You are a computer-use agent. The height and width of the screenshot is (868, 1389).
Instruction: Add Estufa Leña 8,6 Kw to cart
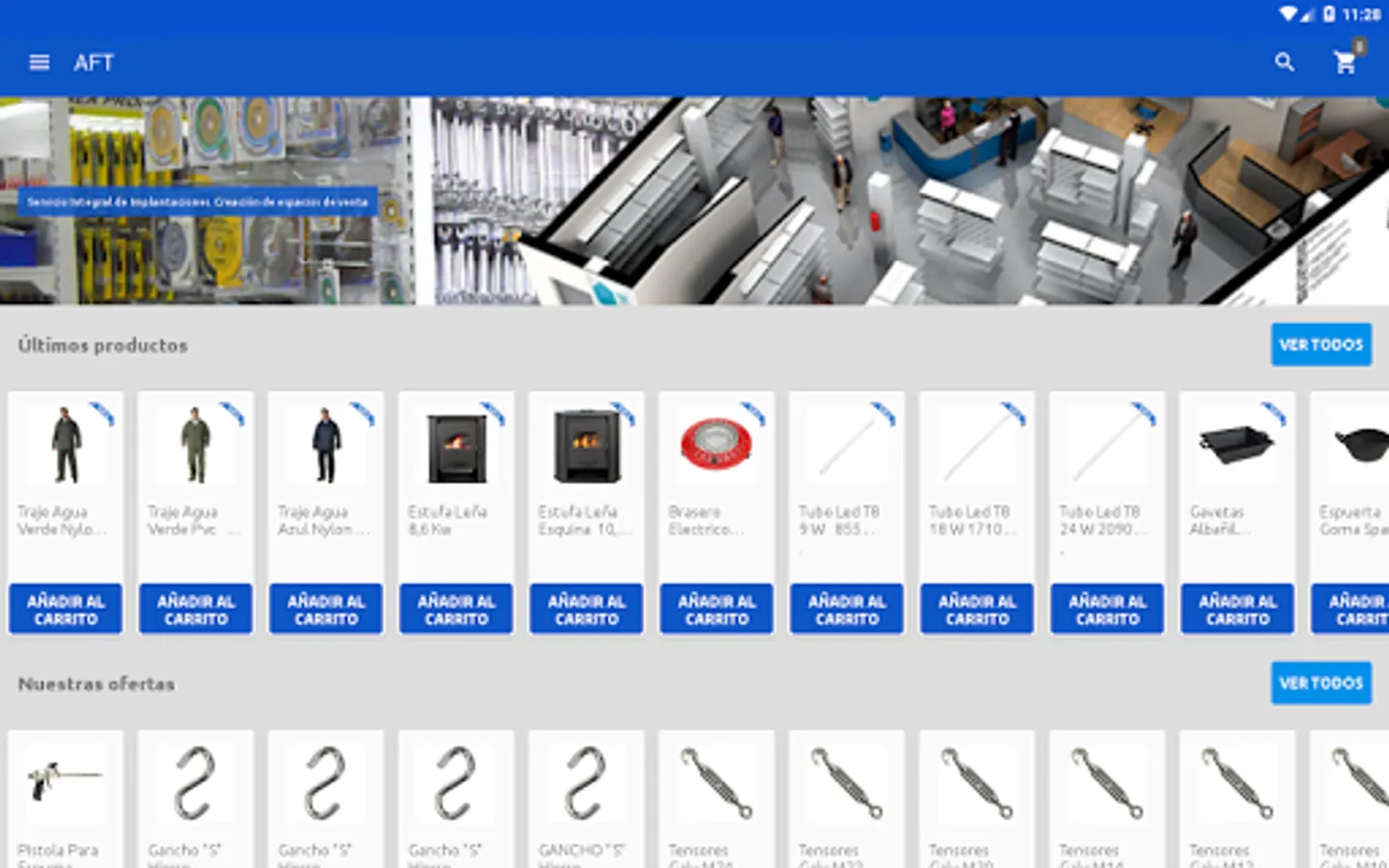tap(456, 610)
